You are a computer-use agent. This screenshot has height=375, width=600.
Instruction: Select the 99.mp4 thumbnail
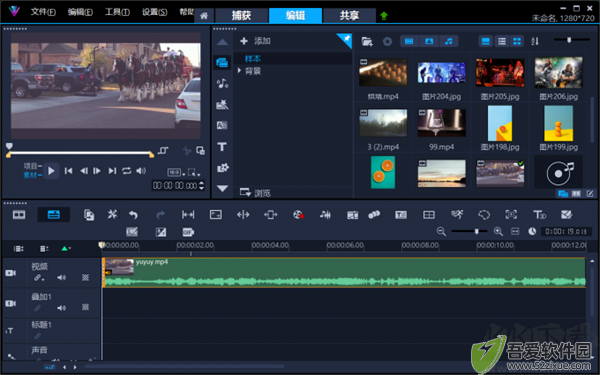click(442, 123)
